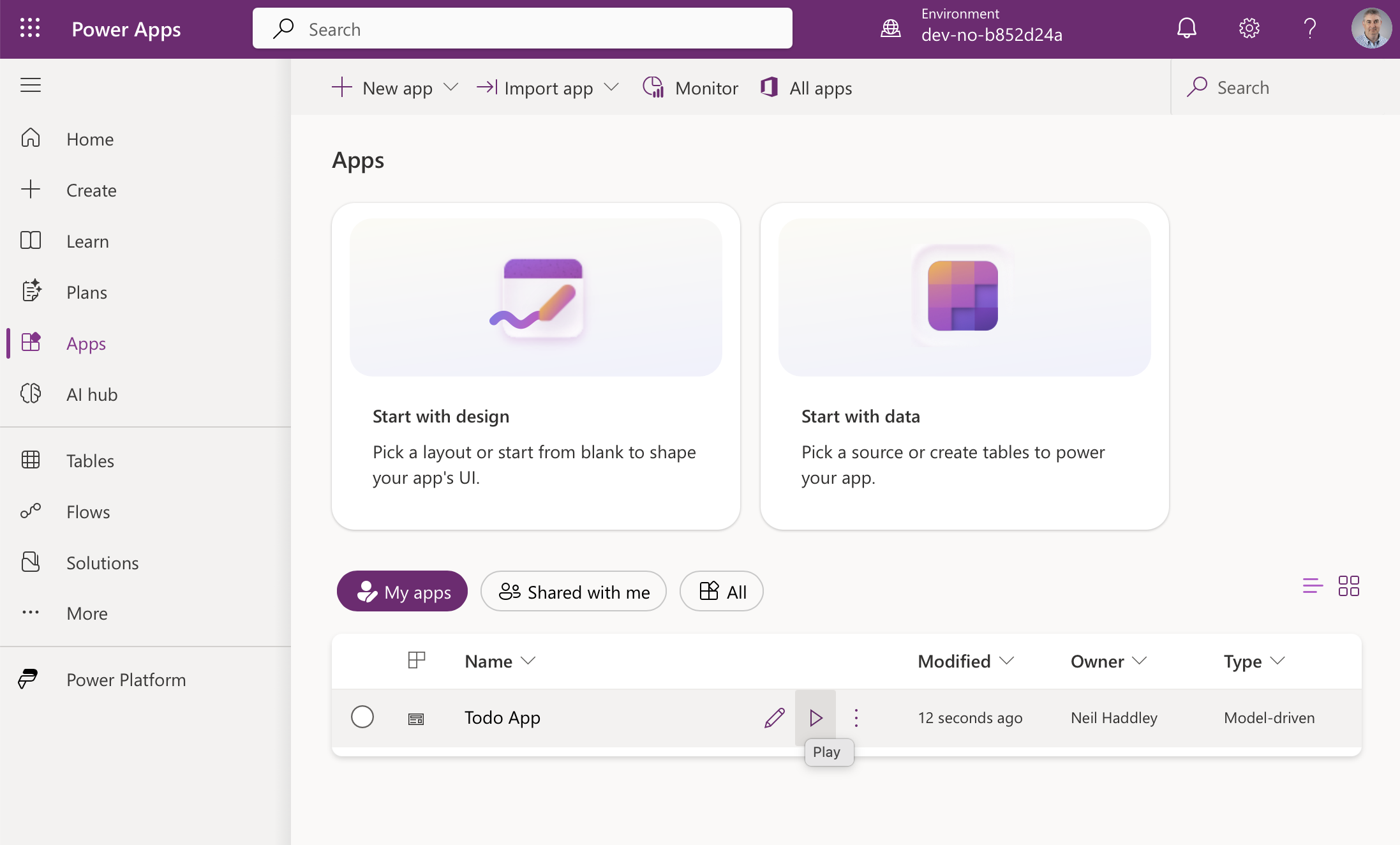Open Tables in the sidebar
This screenshot has height=845, width=1400.
[145, 461]
